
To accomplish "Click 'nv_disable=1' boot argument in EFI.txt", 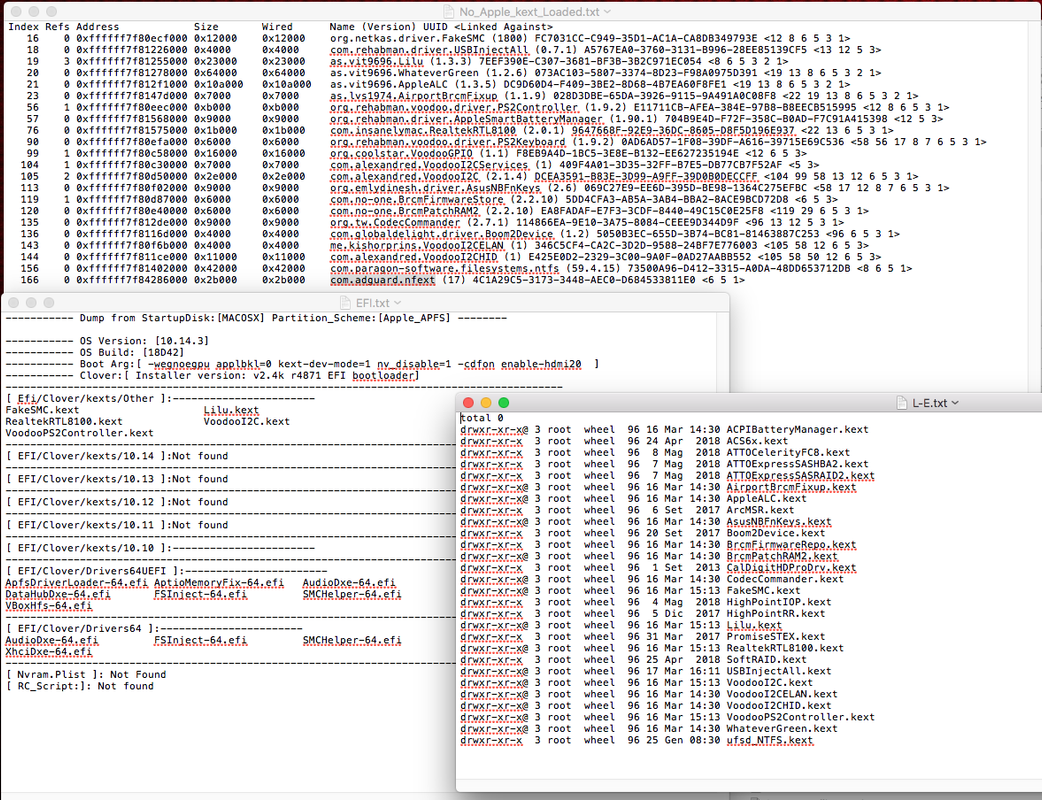I will [414, 364].
